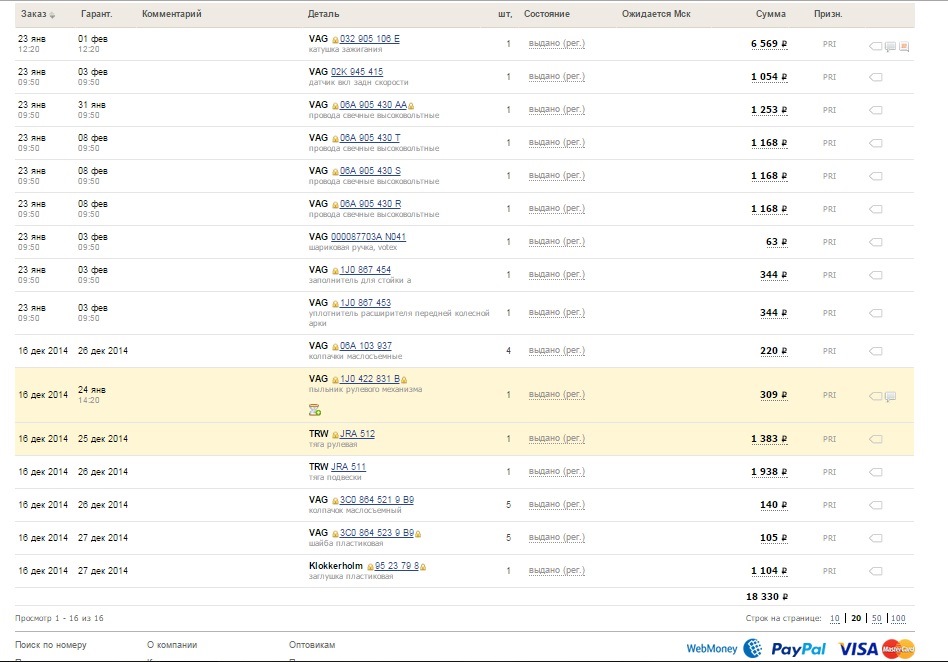Click the MasterCard logo
This screenshot has width=948, height=662.
point(898,649)
